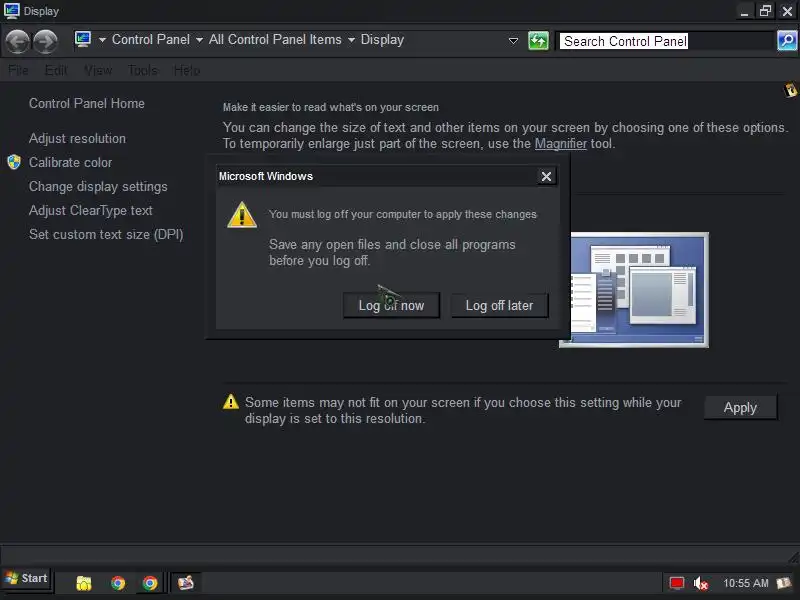Viewport: 800px width, 600px height.
Task: Open Adjust resolution link
Action: click(x=77, y=138)
